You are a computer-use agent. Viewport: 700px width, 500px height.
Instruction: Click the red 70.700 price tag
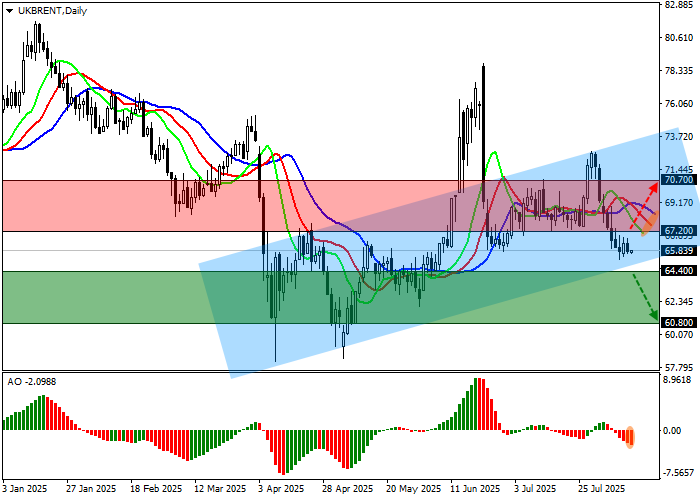[678, 181]
